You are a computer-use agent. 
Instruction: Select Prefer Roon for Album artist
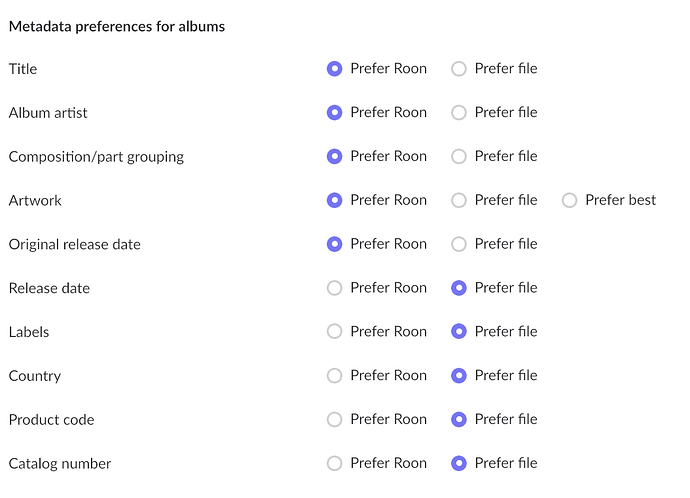point(335,113)
